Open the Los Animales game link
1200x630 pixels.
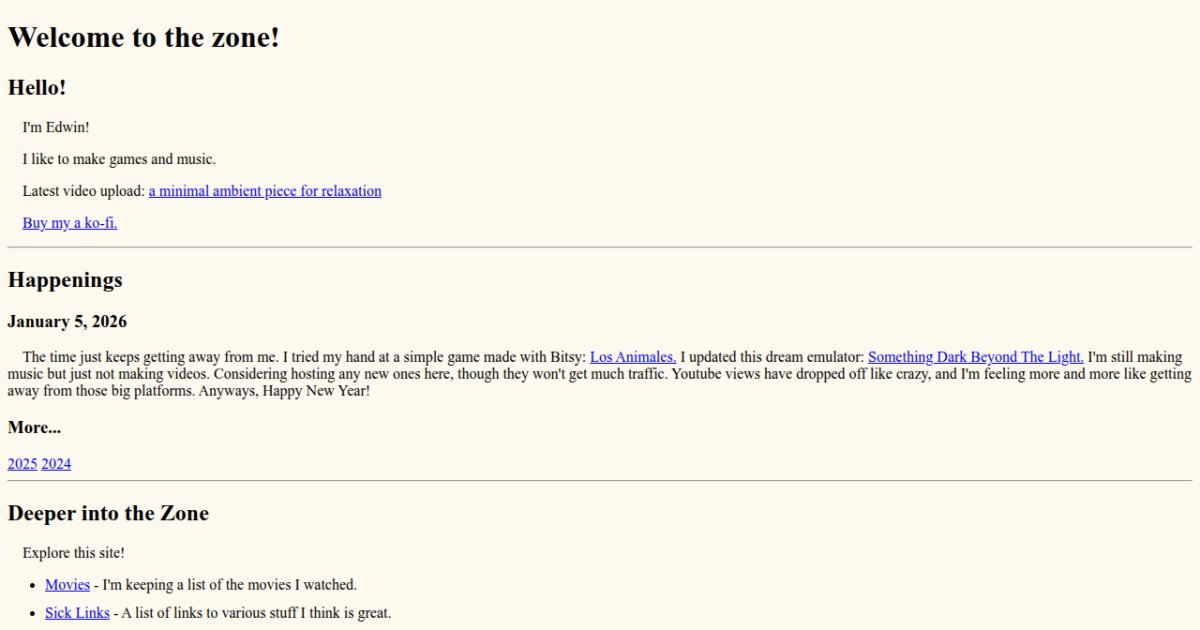633,357
